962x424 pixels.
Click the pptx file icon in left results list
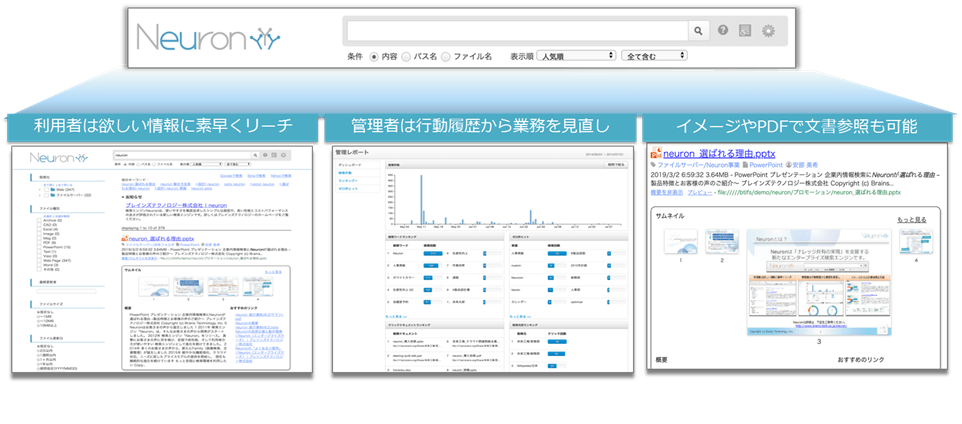pos(125,238)
